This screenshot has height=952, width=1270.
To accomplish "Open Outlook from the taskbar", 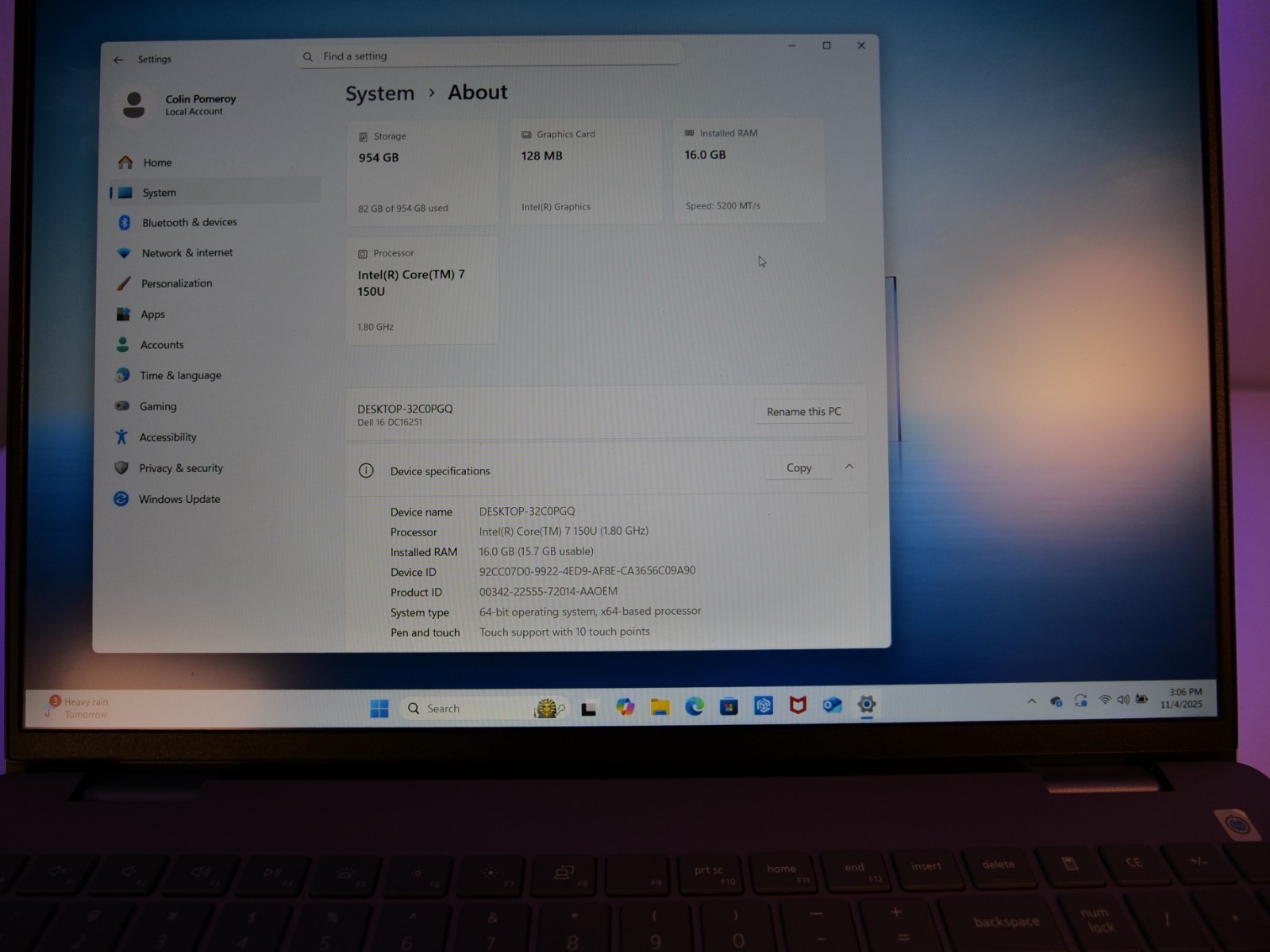I will (832, 704).
